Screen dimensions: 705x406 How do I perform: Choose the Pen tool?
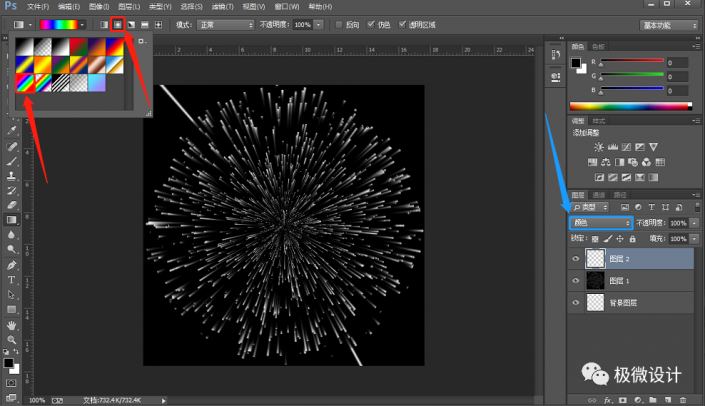pyautogui.click(x=12, y=265)
